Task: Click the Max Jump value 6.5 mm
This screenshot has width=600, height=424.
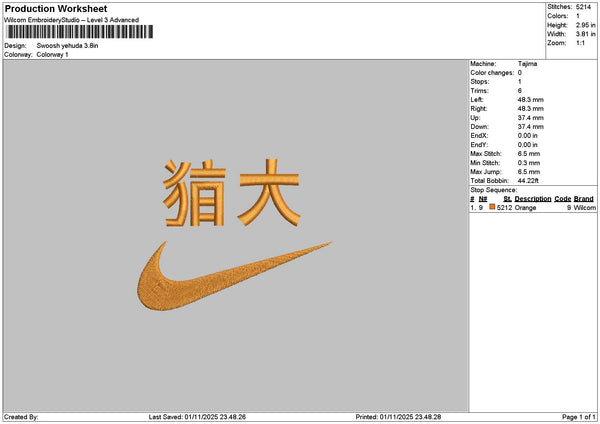Action: point(529,172)
